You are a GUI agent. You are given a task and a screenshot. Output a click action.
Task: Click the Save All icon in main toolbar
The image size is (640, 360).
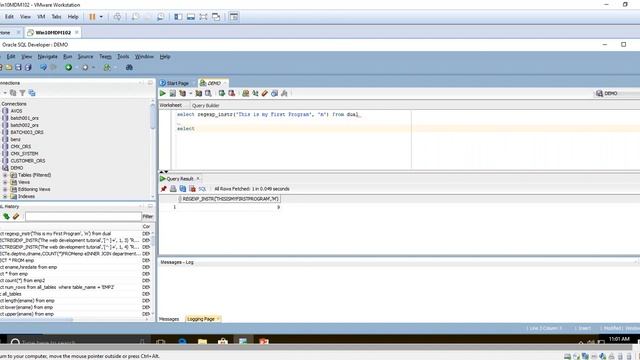click(28, 67)
